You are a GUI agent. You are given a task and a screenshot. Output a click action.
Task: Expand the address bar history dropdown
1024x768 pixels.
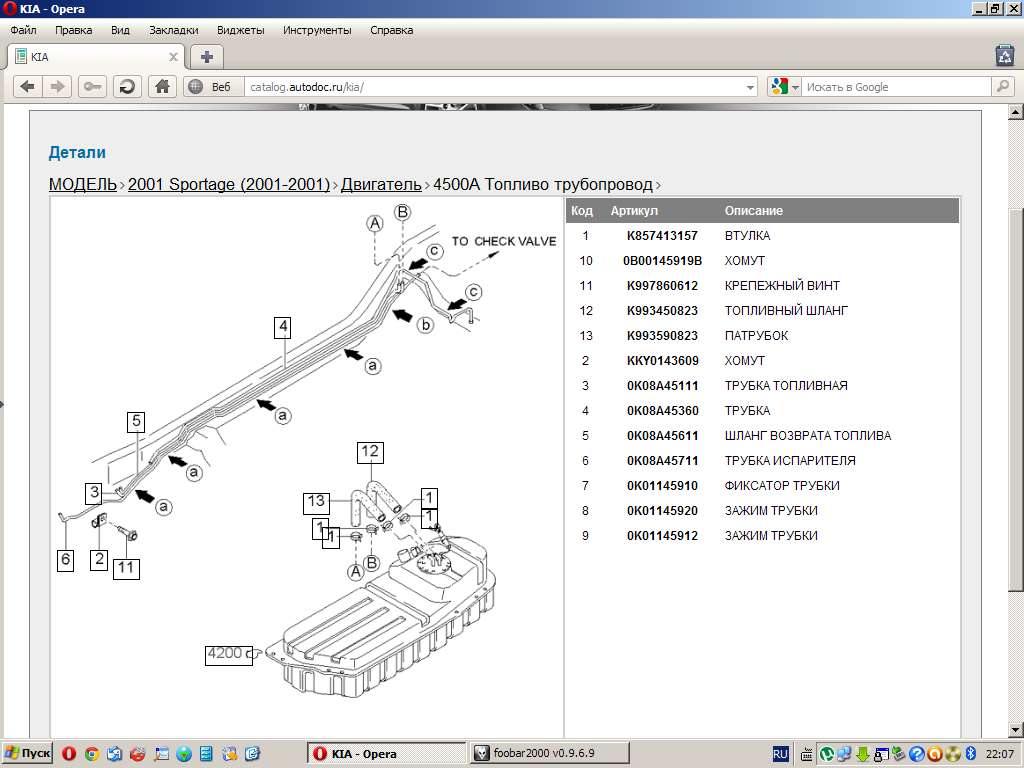751,87
